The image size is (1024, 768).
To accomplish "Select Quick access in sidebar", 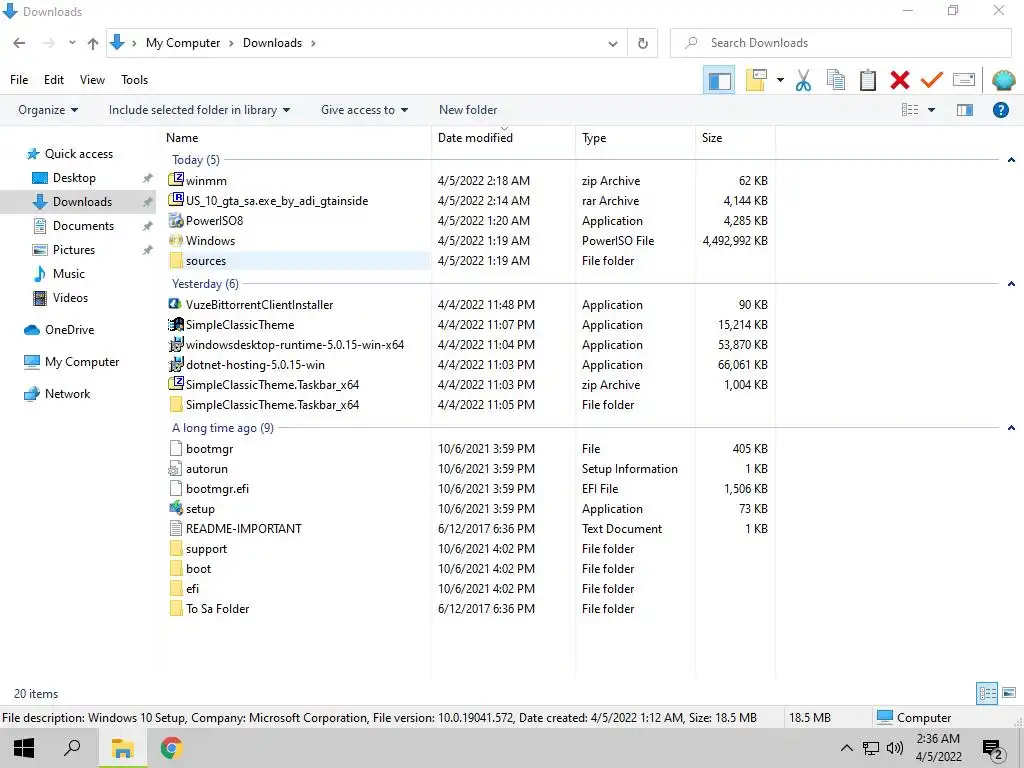I will 78,153.
